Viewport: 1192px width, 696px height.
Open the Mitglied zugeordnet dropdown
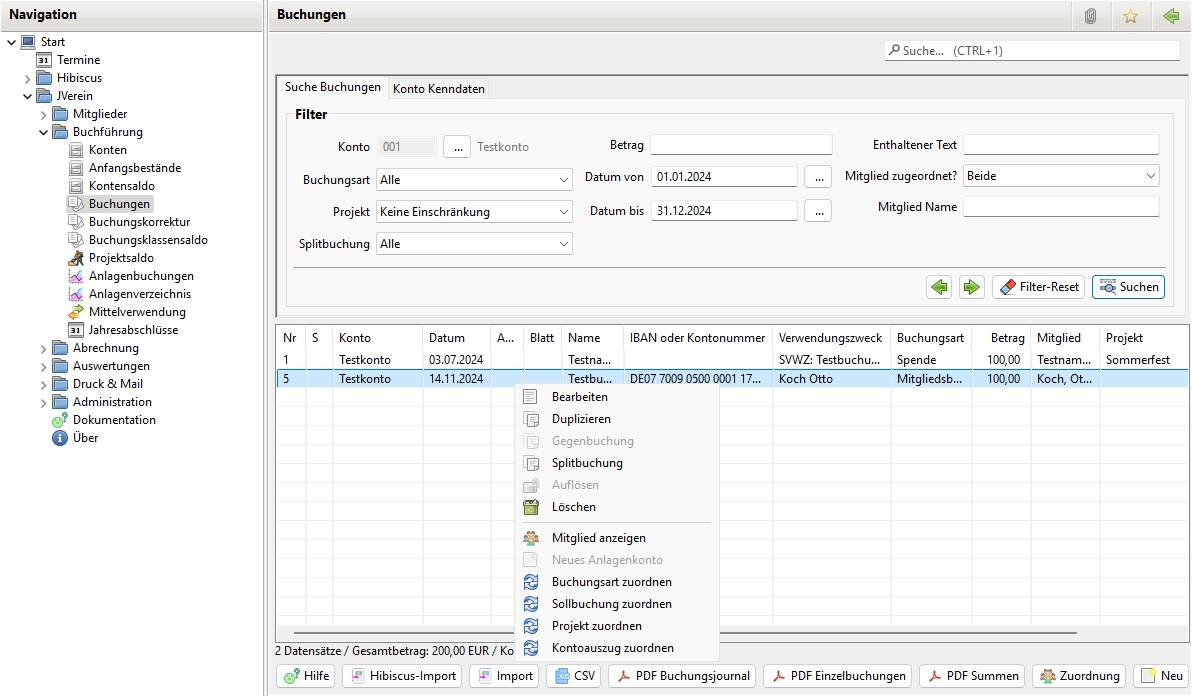[1060, 176]
